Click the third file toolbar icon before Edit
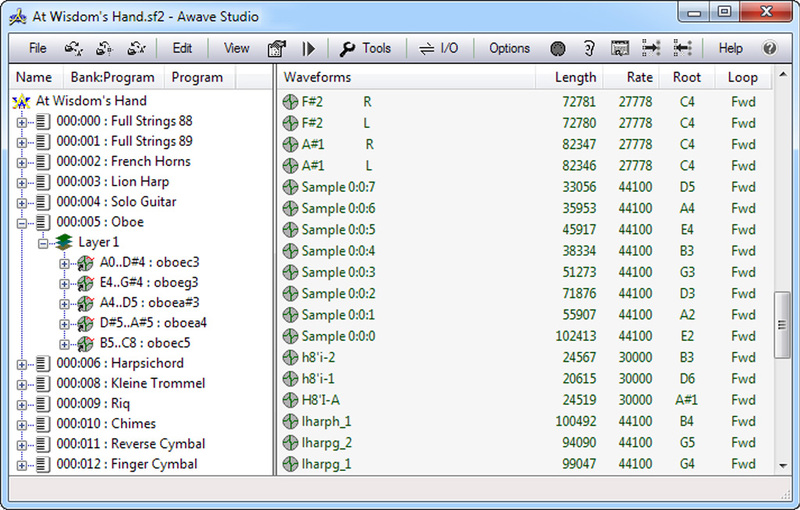 136,48
